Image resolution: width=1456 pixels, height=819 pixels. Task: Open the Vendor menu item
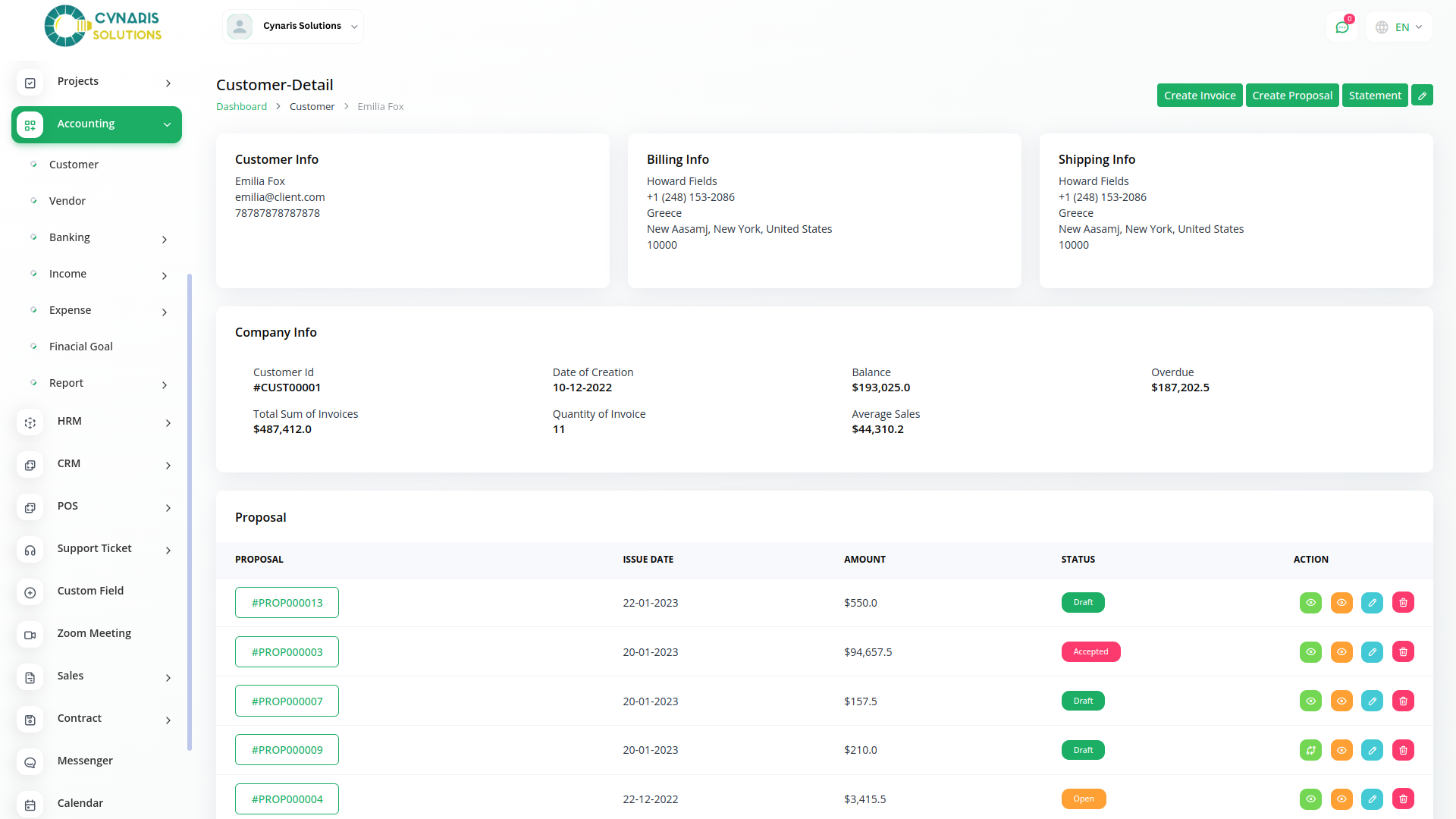click(x=67, y=201)
